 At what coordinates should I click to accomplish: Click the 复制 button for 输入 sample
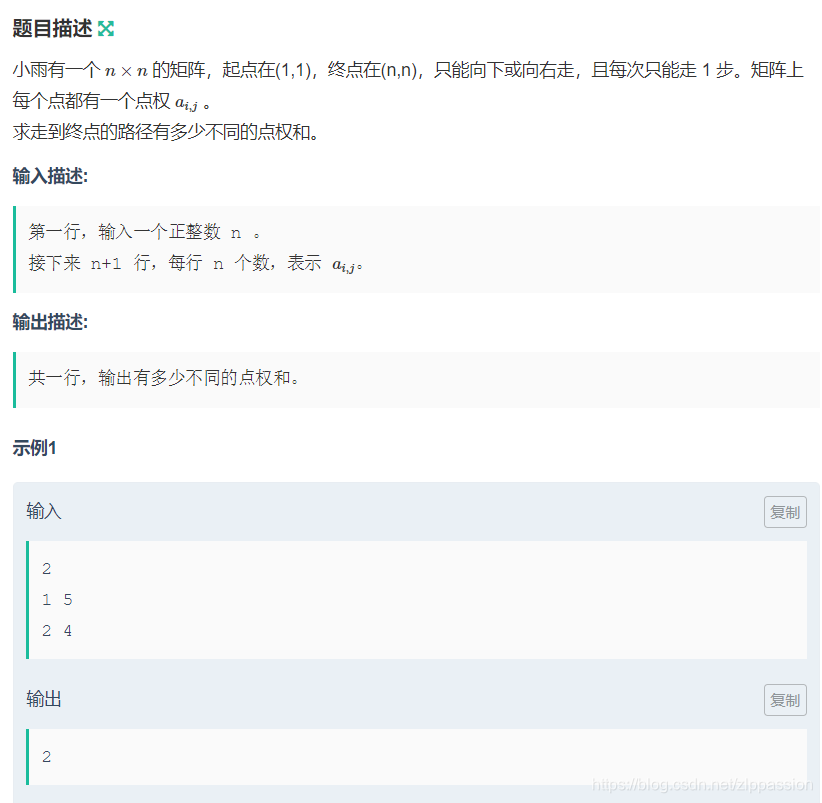[785, 512]
